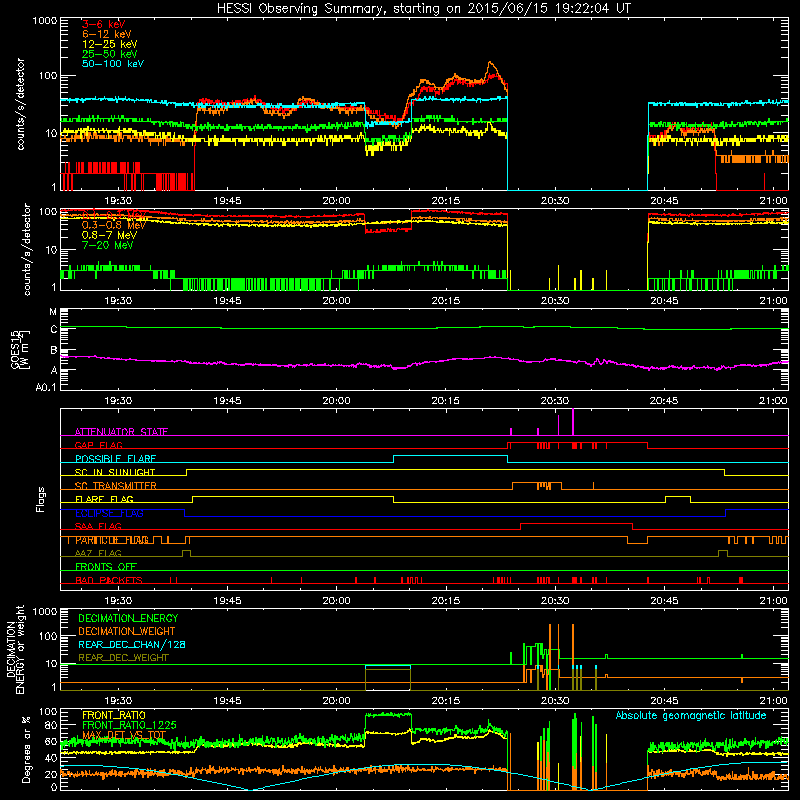Click the POSSIBLE_FLARE flag label
This screenshot has width=800, height=800.
click(115, 459)
